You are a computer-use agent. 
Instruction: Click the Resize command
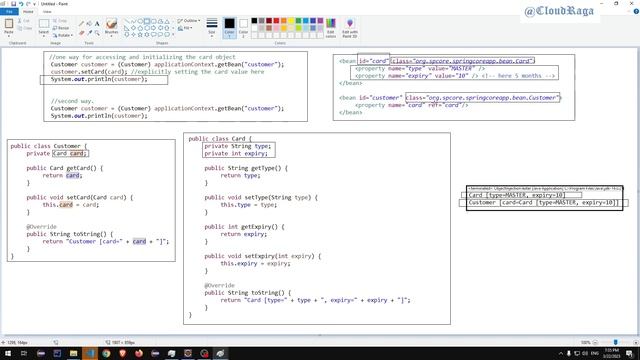pos(61,28)
